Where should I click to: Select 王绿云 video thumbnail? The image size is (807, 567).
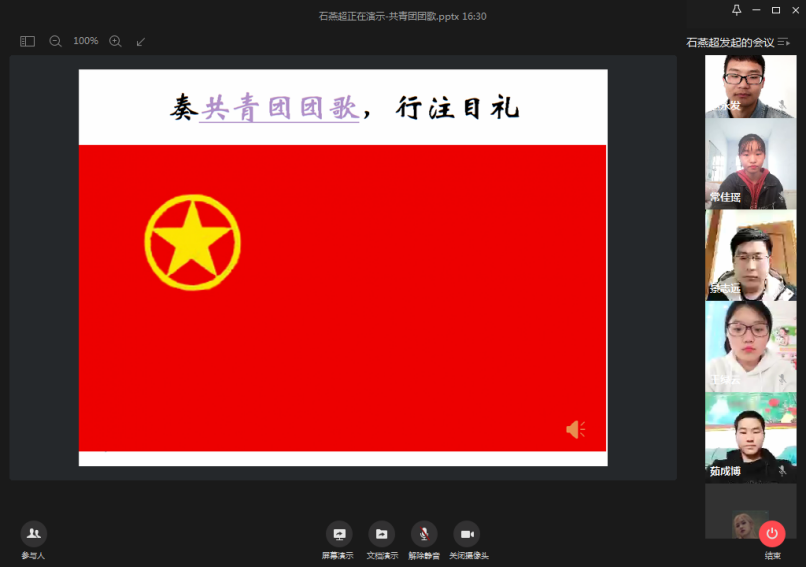point(750,346)
